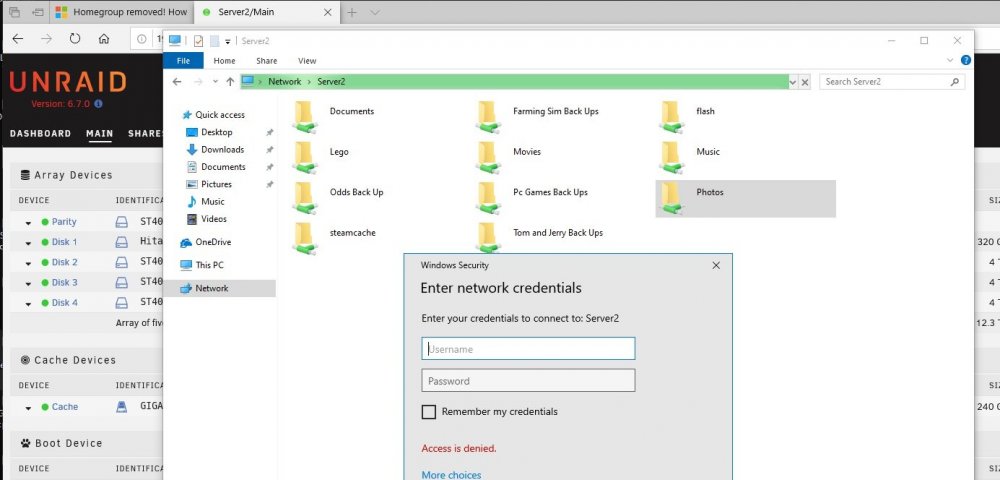Click the quick access properties checkmark icon
Screen dimensions: 1000x480
click(198, 41)
